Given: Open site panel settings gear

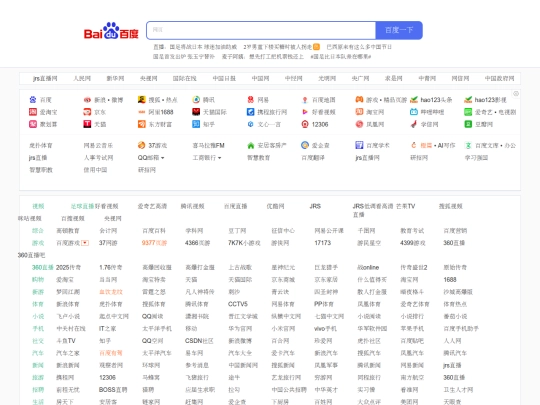Looking at the screenshot, I should 516,94.
